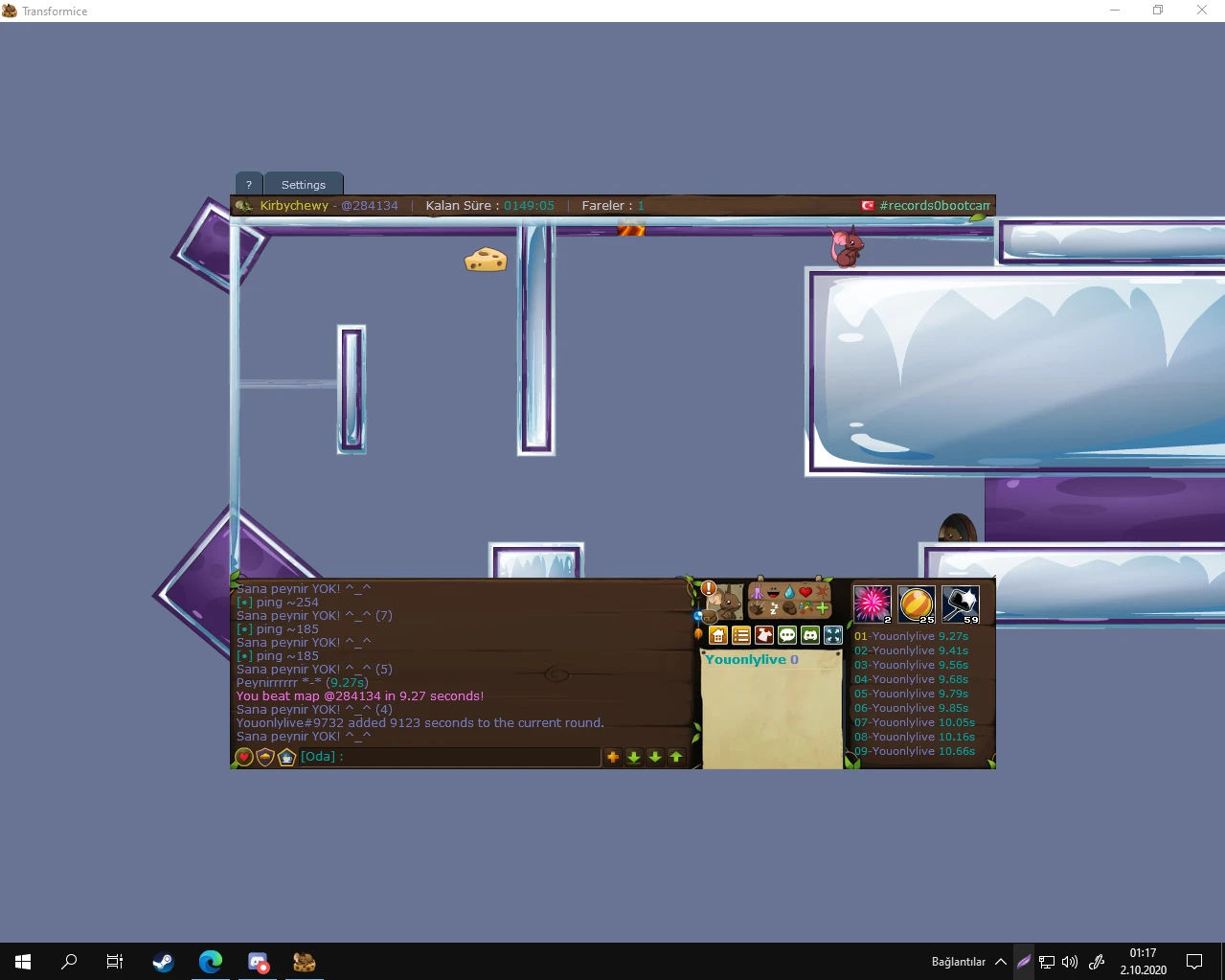Click the Youonlylive#9732 added seconds message
Viewport: 1225px width, 980px height.
(x=420, y=723)
